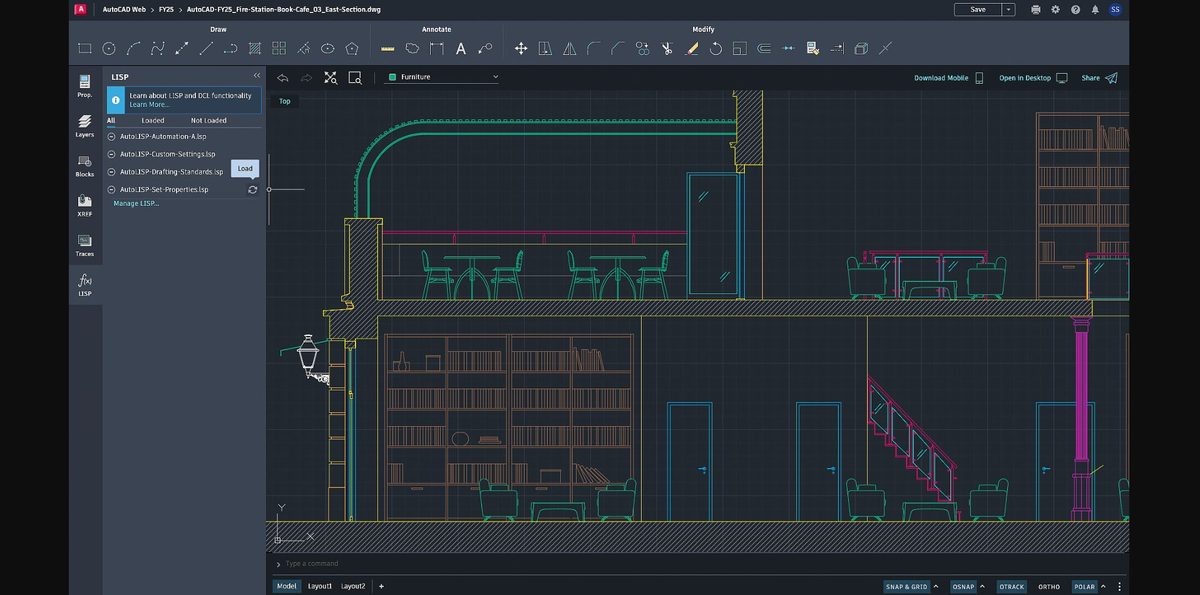
Task: Click the command line input field
Action: click(x=697, y=564)
